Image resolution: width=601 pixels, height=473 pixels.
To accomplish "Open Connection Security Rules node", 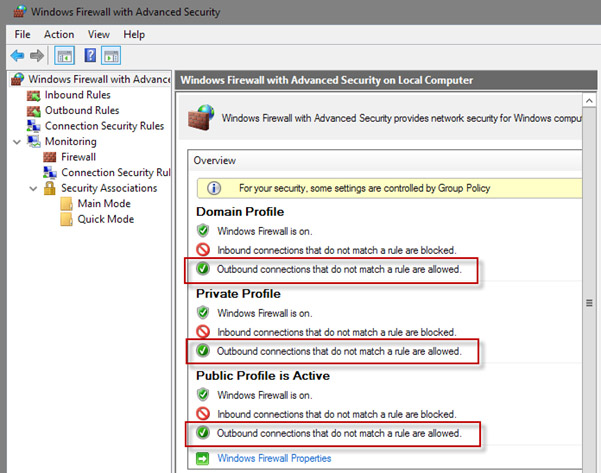I will [104, 126].
